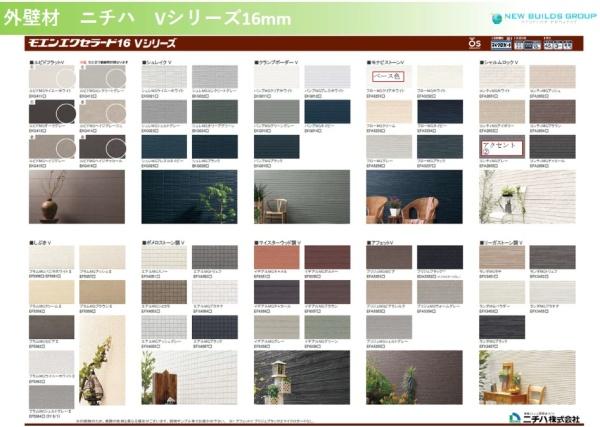The height and width of the screenshot is (427, 600).
Task: Select the green-gray swatch in ツイスターウッド調V
Action: [x=327, y=327]
